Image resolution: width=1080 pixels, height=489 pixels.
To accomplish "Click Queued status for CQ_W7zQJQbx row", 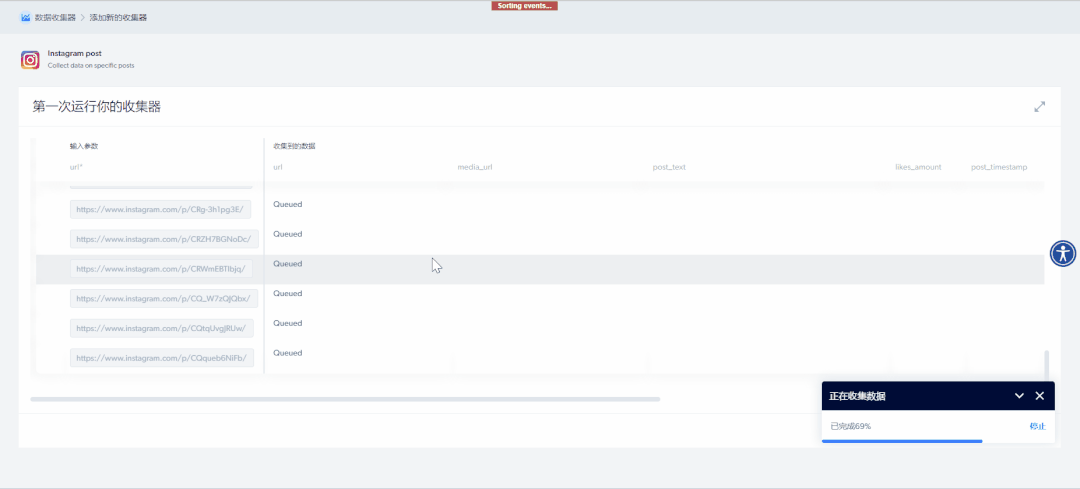I will coord(288,293).
